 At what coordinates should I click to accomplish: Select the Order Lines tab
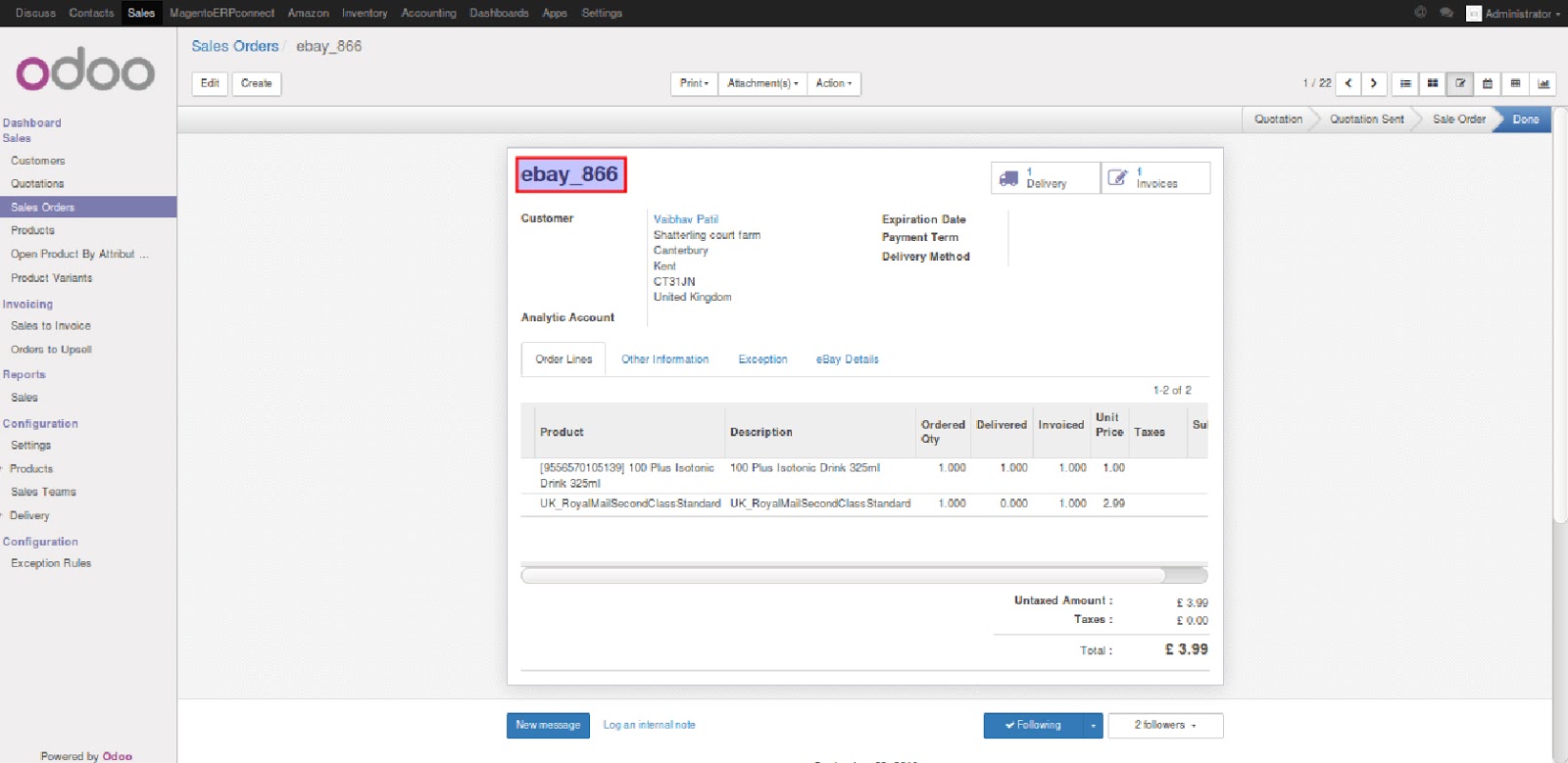click(563, 359)
